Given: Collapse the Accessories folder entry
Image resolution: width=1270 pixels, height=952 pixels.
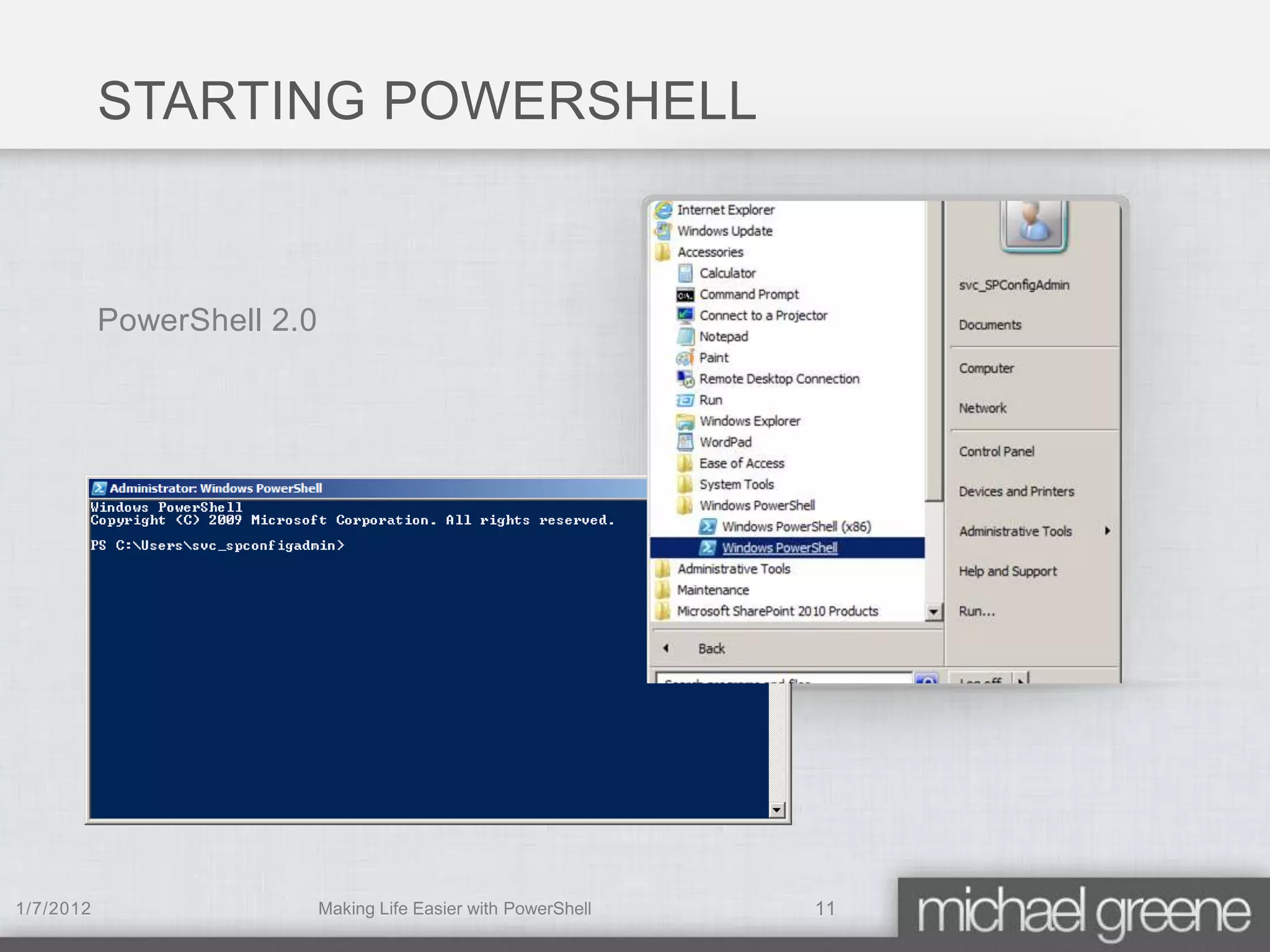Looking at the screenshot, I should pos(710,252).
